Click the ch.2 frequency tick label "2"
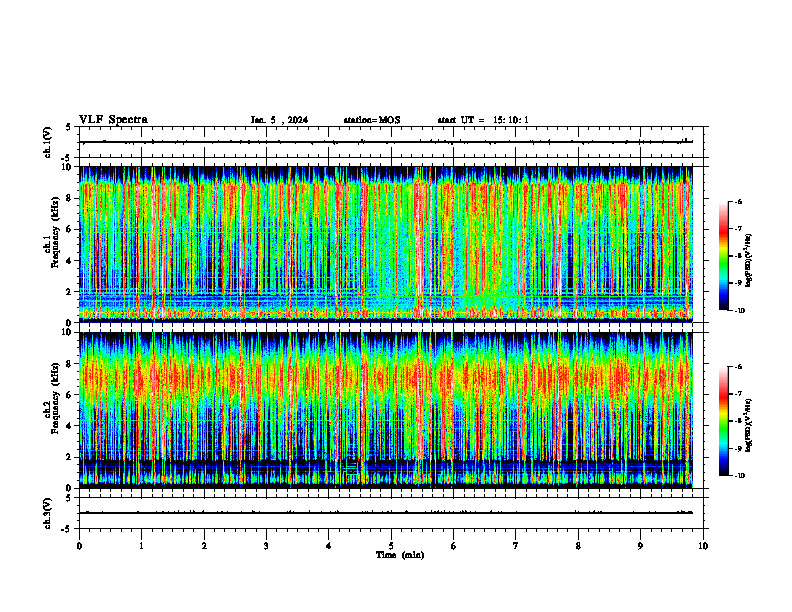 tap(70, 457)
